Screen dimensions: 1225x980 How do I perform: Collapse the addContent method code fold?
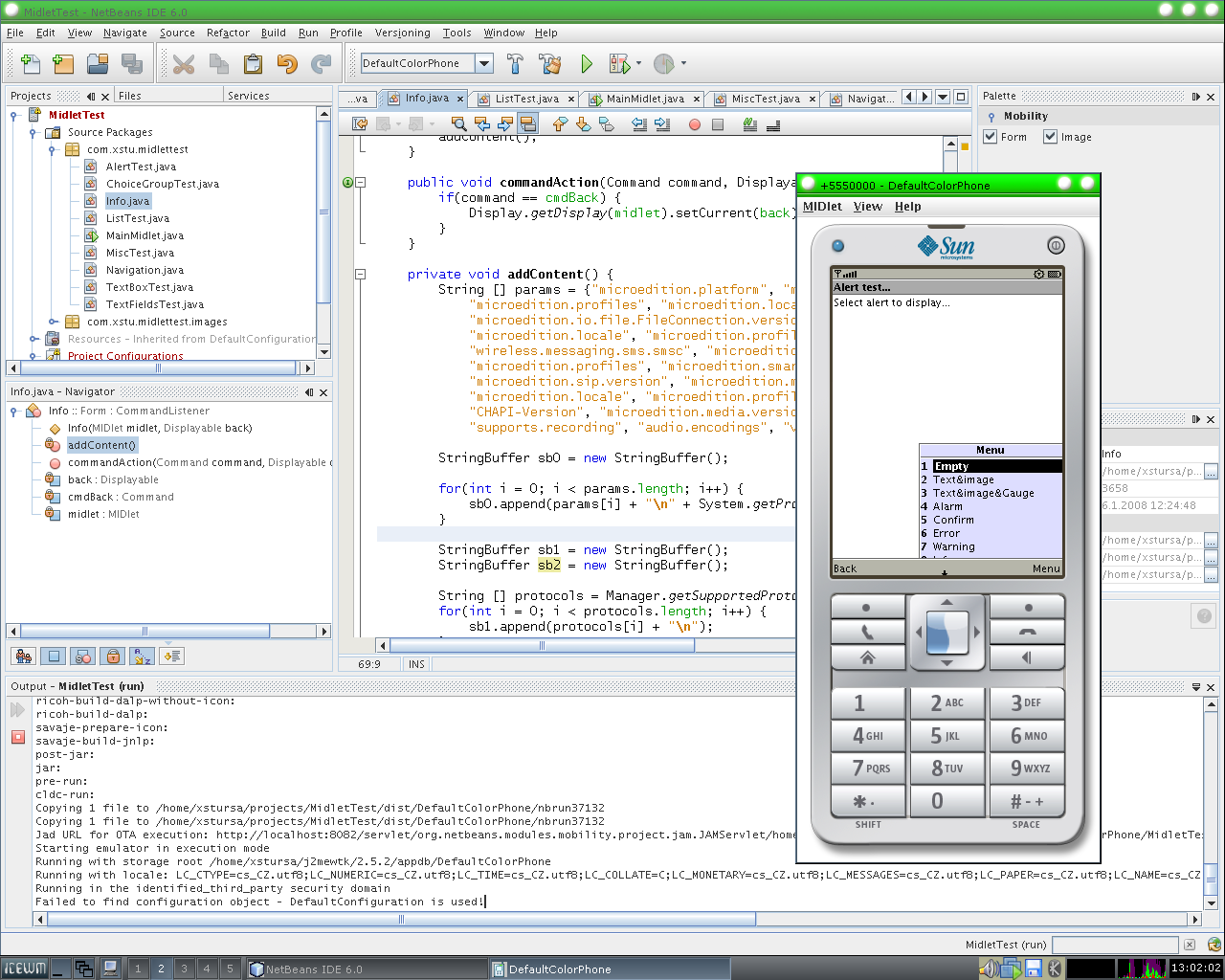[x=361, y=274]
